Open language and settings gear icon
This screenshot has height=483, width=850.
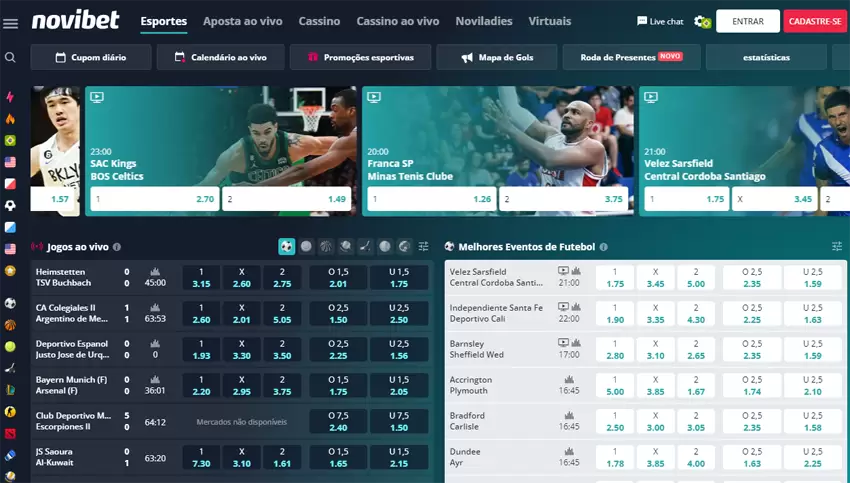pos(702,21)
